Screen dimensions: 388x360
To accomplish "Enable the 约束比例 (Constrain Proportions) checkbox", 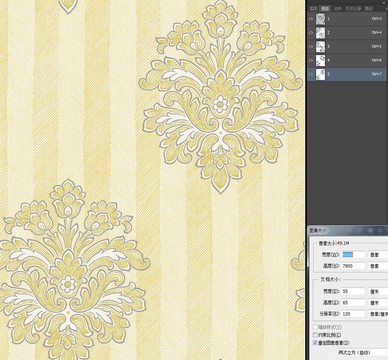I will point(315,335).
